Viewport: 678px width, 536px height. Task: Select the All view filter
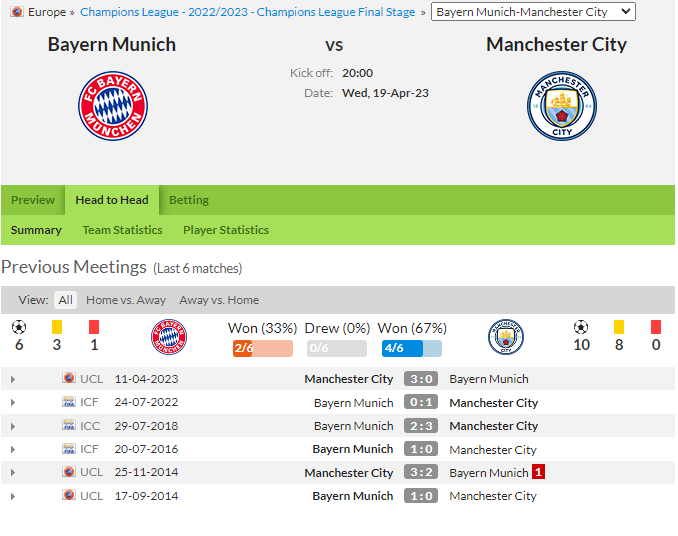(x=65, y=300)
